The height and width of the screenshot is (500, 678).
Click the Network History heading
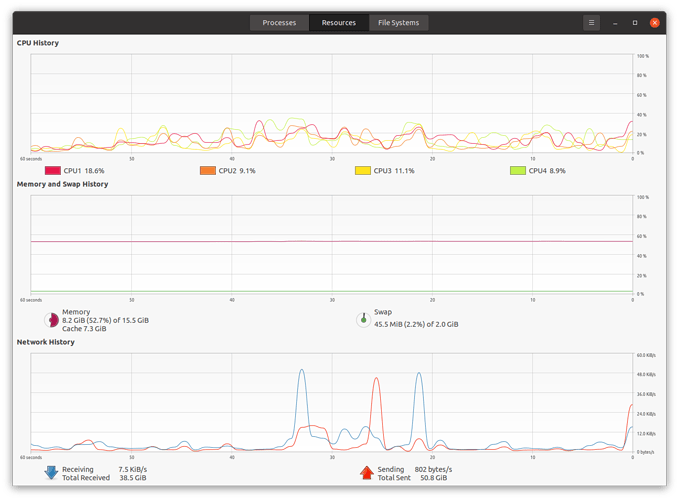tap(45, 342)
